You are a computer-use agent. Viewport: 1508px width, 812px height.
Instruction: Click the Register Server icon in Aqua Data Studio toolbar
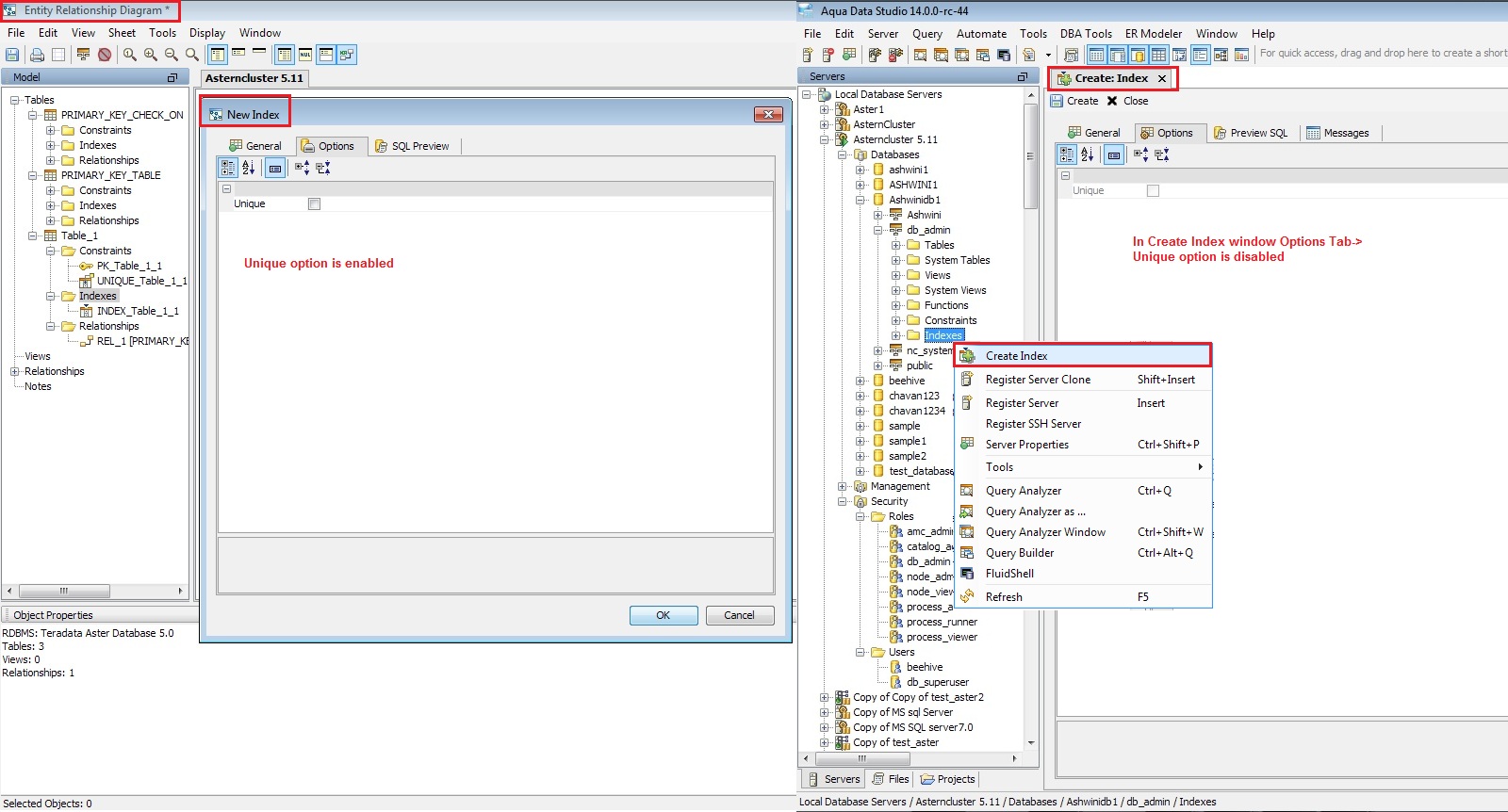coord(808,55)
